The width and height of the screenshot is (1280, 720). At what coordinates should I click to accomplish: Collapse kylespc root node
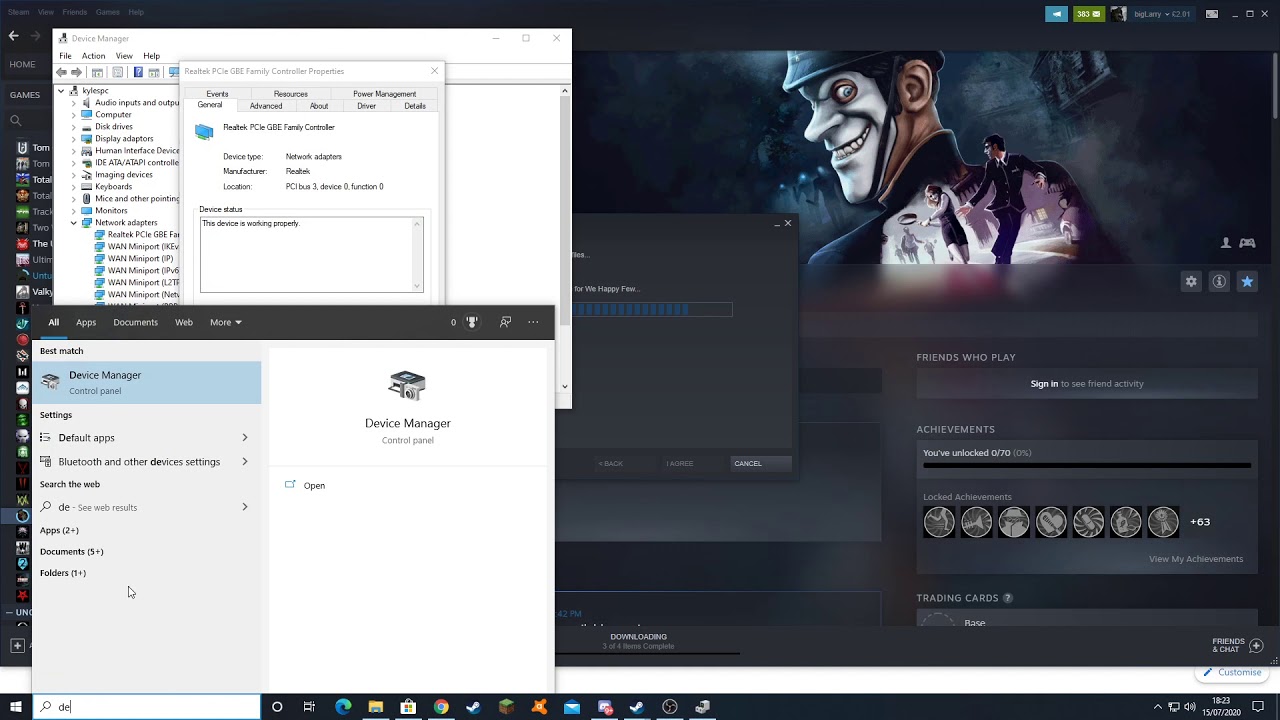click(61, 90)
